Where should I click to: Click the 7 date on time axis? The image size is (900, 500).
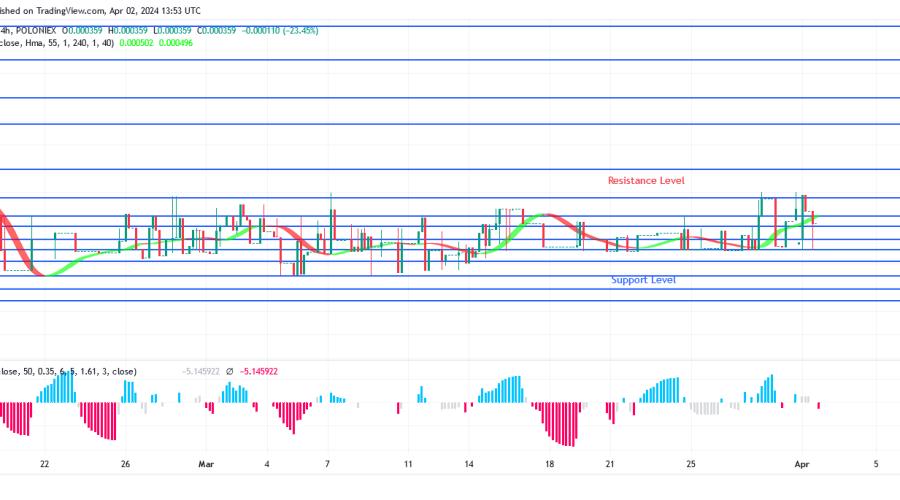tap(328, 464)
